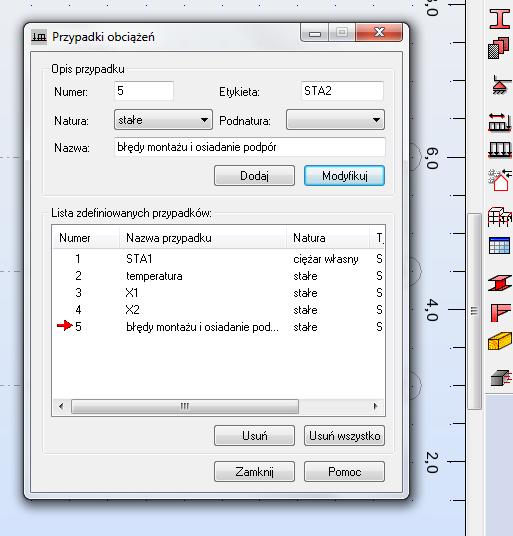Expand the Natura dropdown

[163, 120]
